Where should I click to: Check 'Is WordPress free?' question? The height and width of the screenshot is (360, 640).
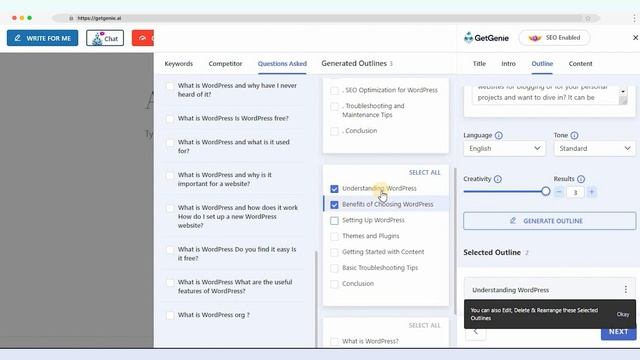click(x=170, y=118)
